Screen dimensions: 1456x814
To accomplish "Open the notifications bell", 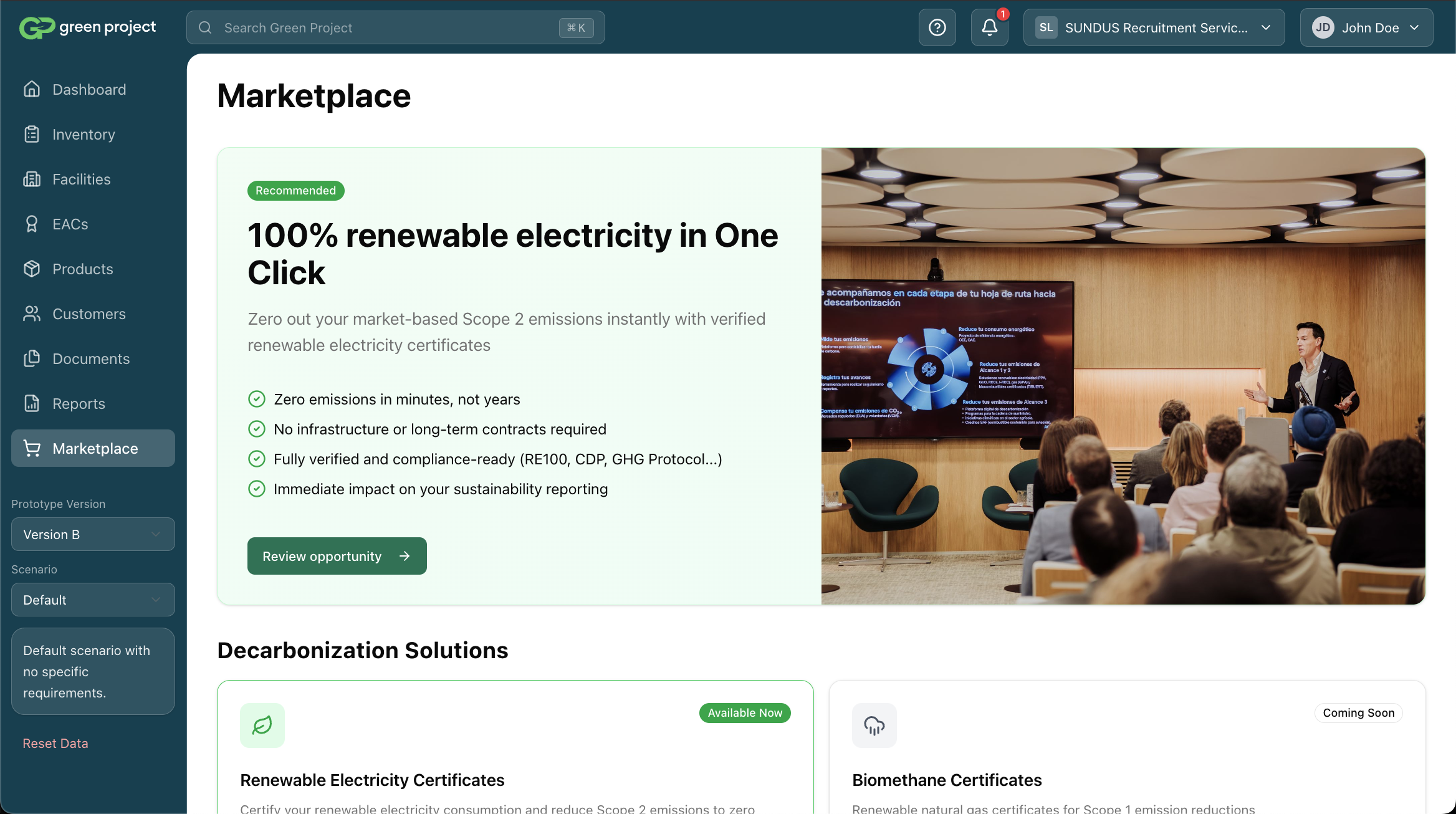I will 990,27.
